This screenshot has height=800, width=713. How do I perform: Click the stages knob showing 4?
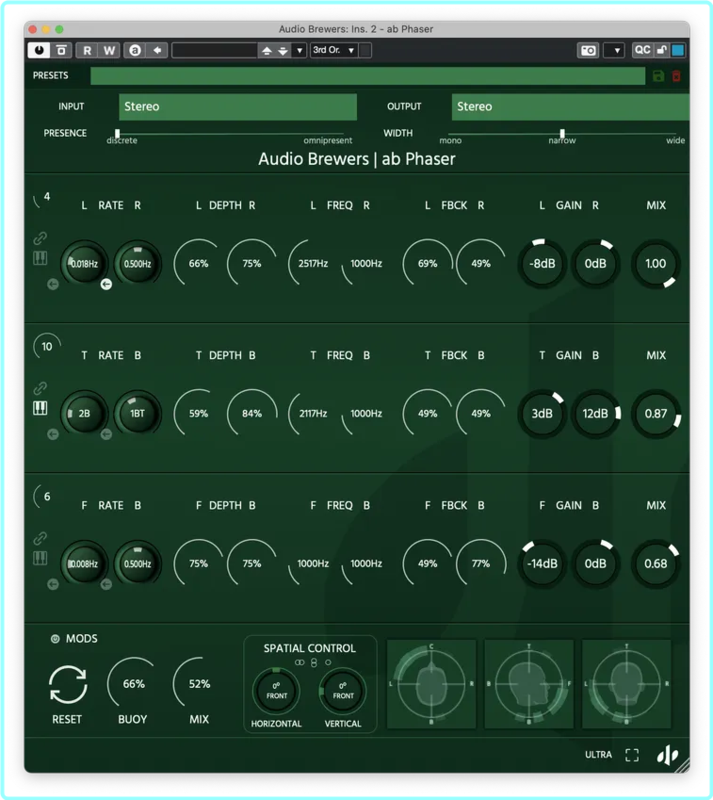[45, 197]
